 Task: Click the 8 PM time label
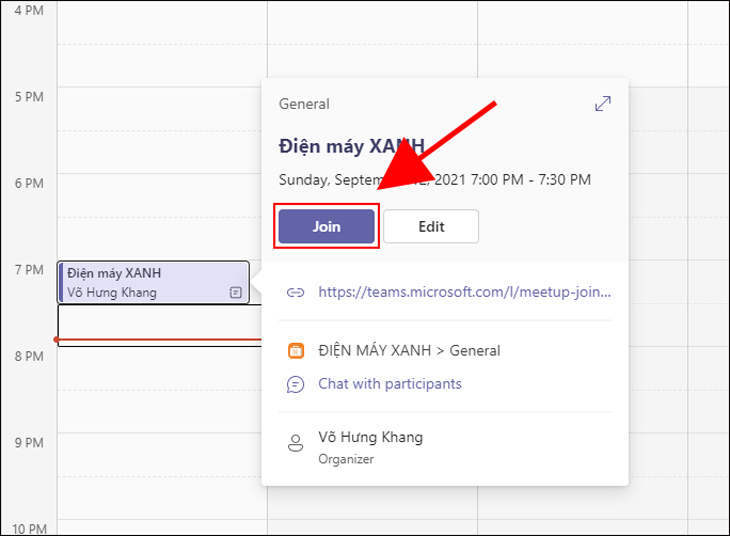pos(29,356)
